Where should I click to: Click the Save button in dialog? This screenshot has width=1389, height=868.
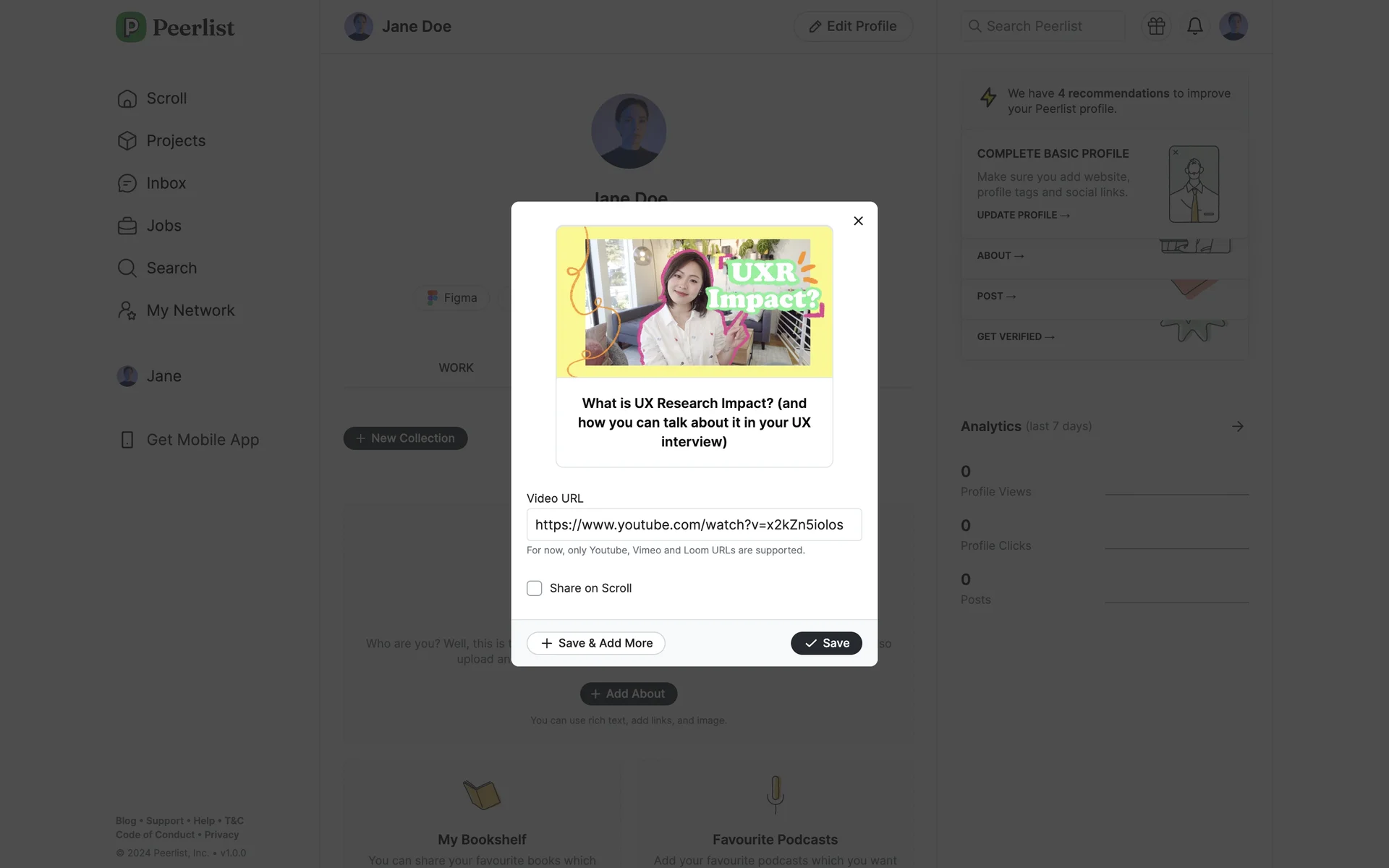point(826,643)
